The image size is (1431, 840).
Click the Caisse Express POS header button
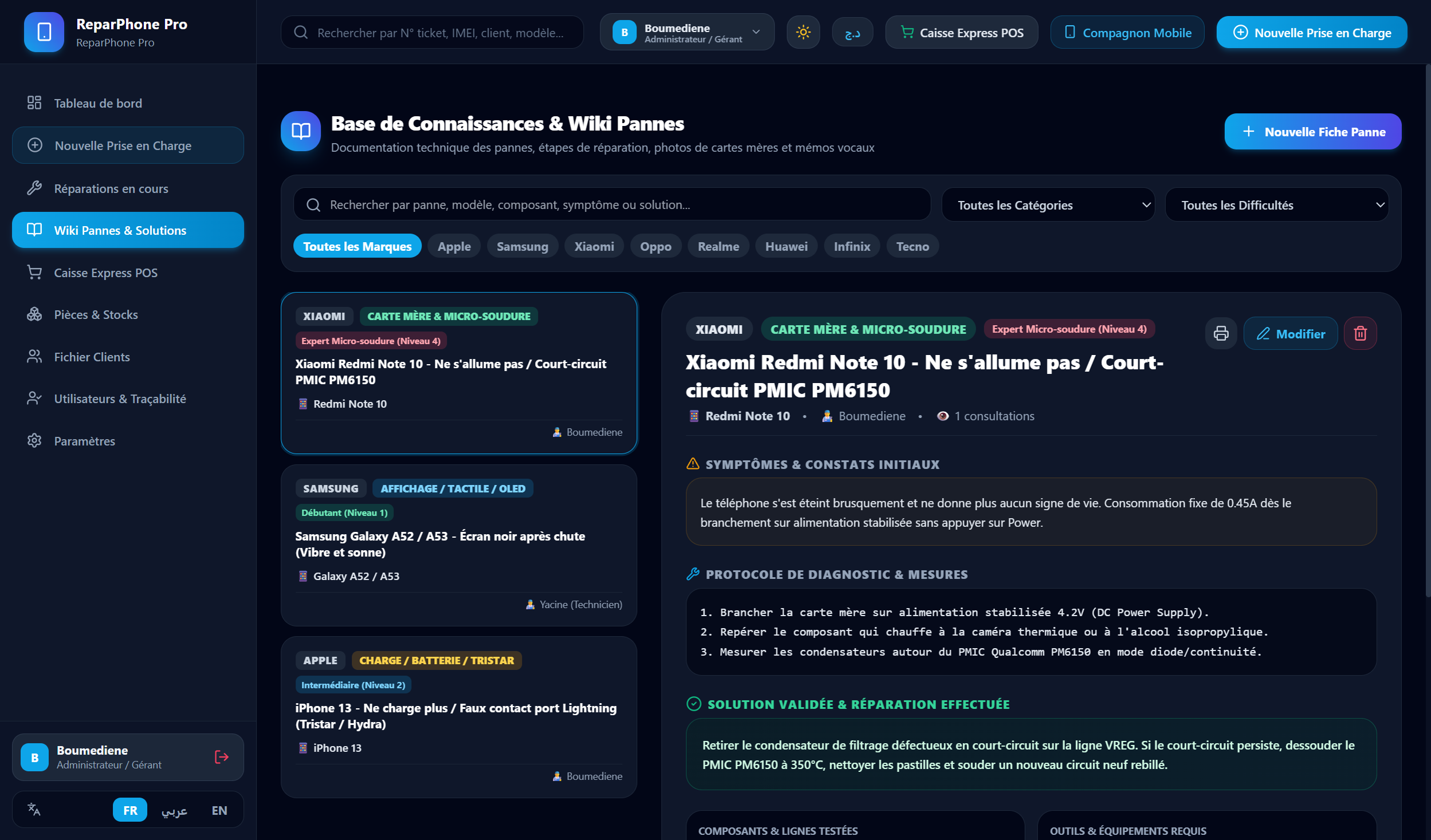click(x=961, y=32)
